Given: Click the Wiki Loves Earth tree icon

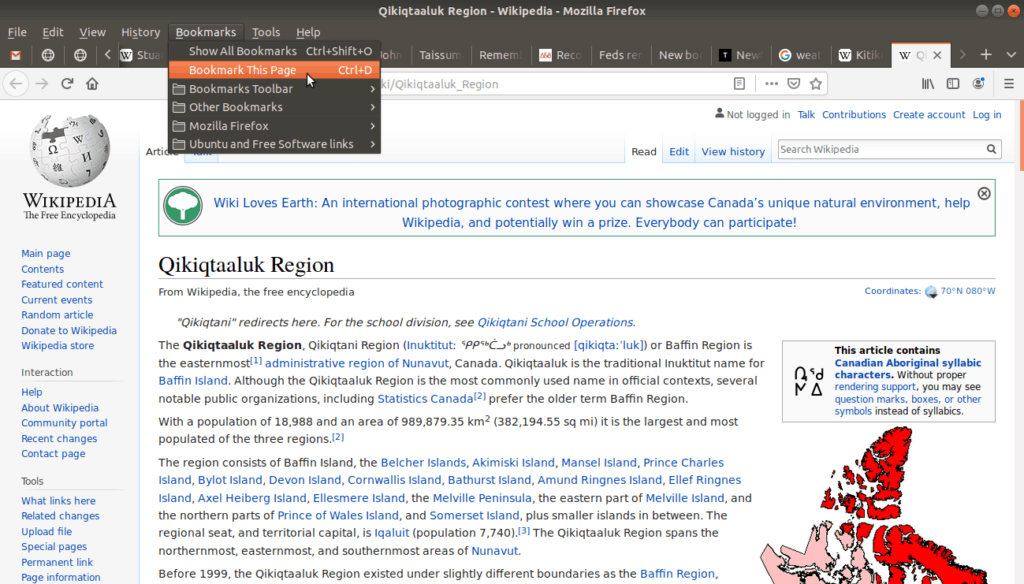Looking at the screenshot, I should pos(183,206).
